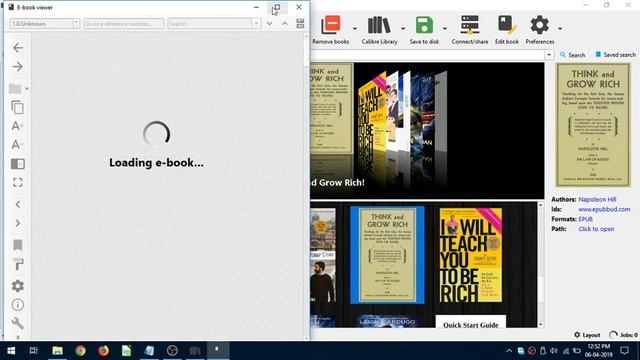This screenshot has height=360, width=640.
Task: Open Layout button in Calibre status bar
Action: click(587, 335)
